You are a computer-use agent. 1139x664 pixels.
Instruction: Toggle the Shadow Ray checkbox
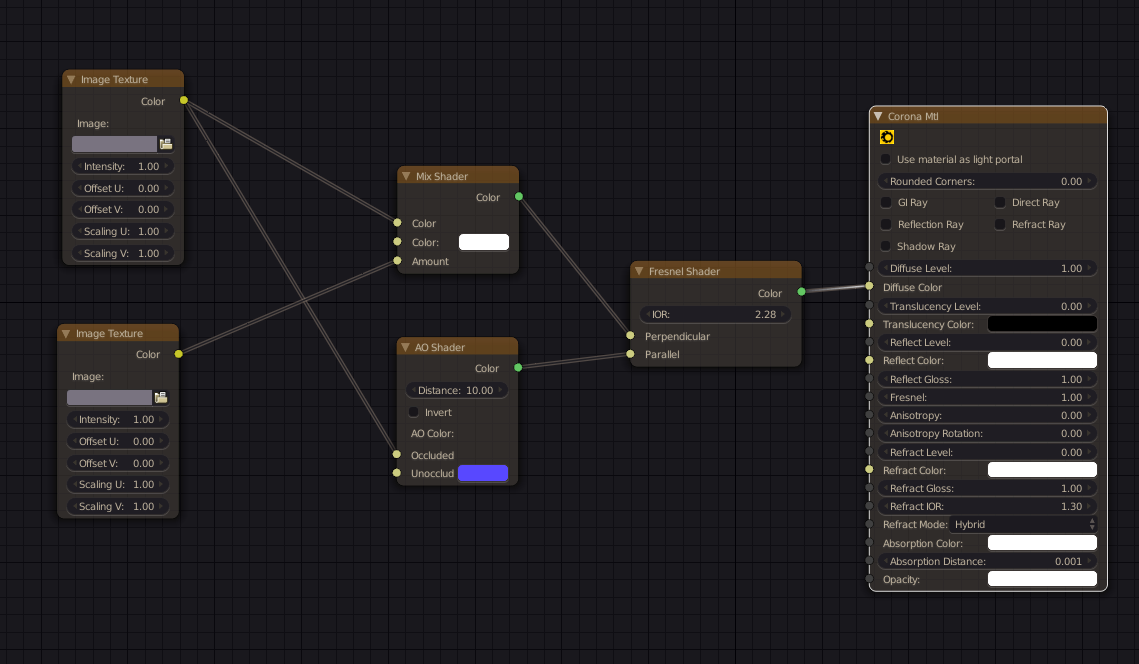pyautogui.click(x=885, y=246)
